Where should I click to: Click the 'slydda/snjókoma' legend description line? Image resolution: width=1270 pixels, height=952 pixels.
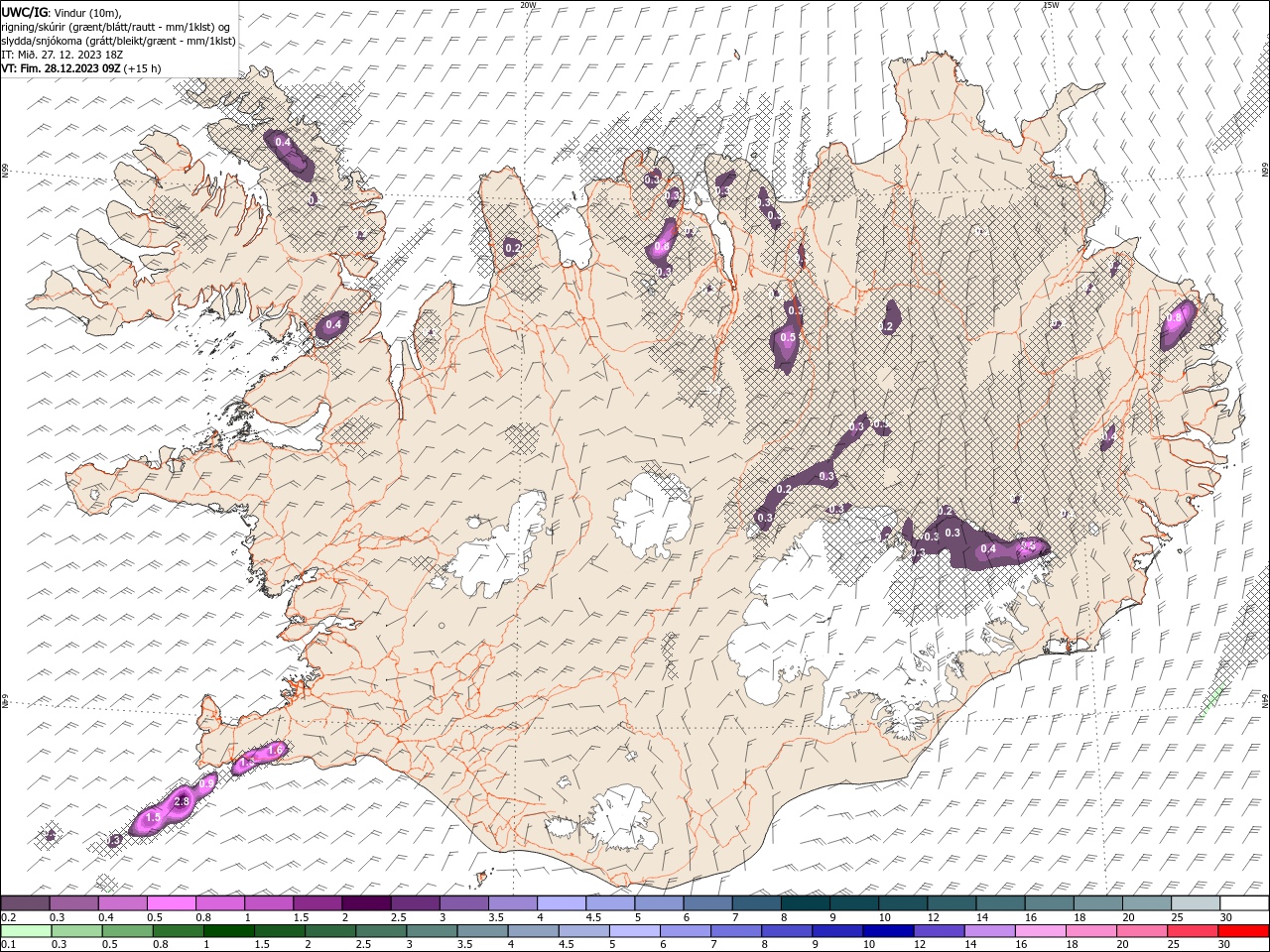(119, 41)
